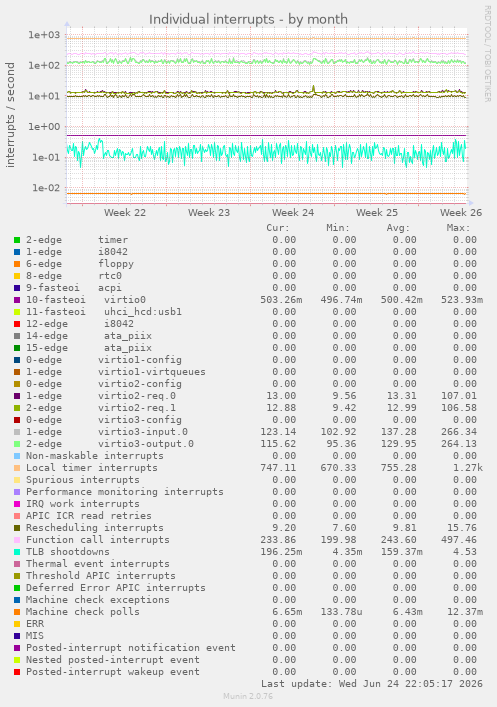497x707 pixels.
Task: Click the legend label Non-maskable interrupts
Action: coord(95,456)
